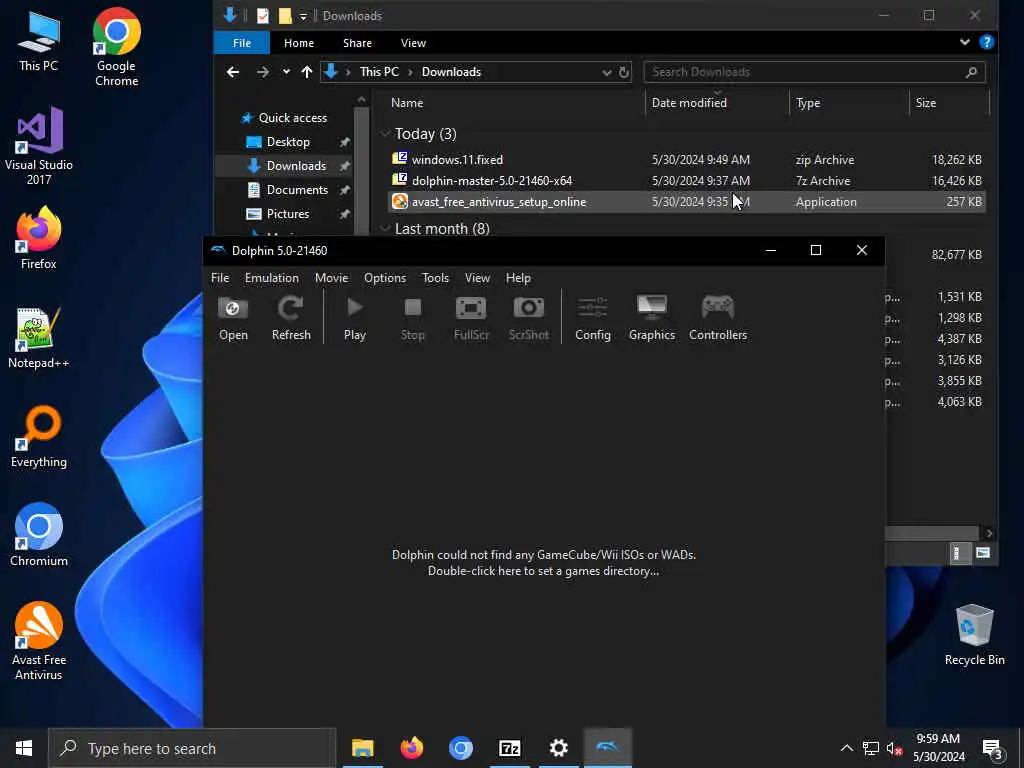Go back in File Explorer
The height and width of the screenshot is (768, 1024).
coord(232,72)
